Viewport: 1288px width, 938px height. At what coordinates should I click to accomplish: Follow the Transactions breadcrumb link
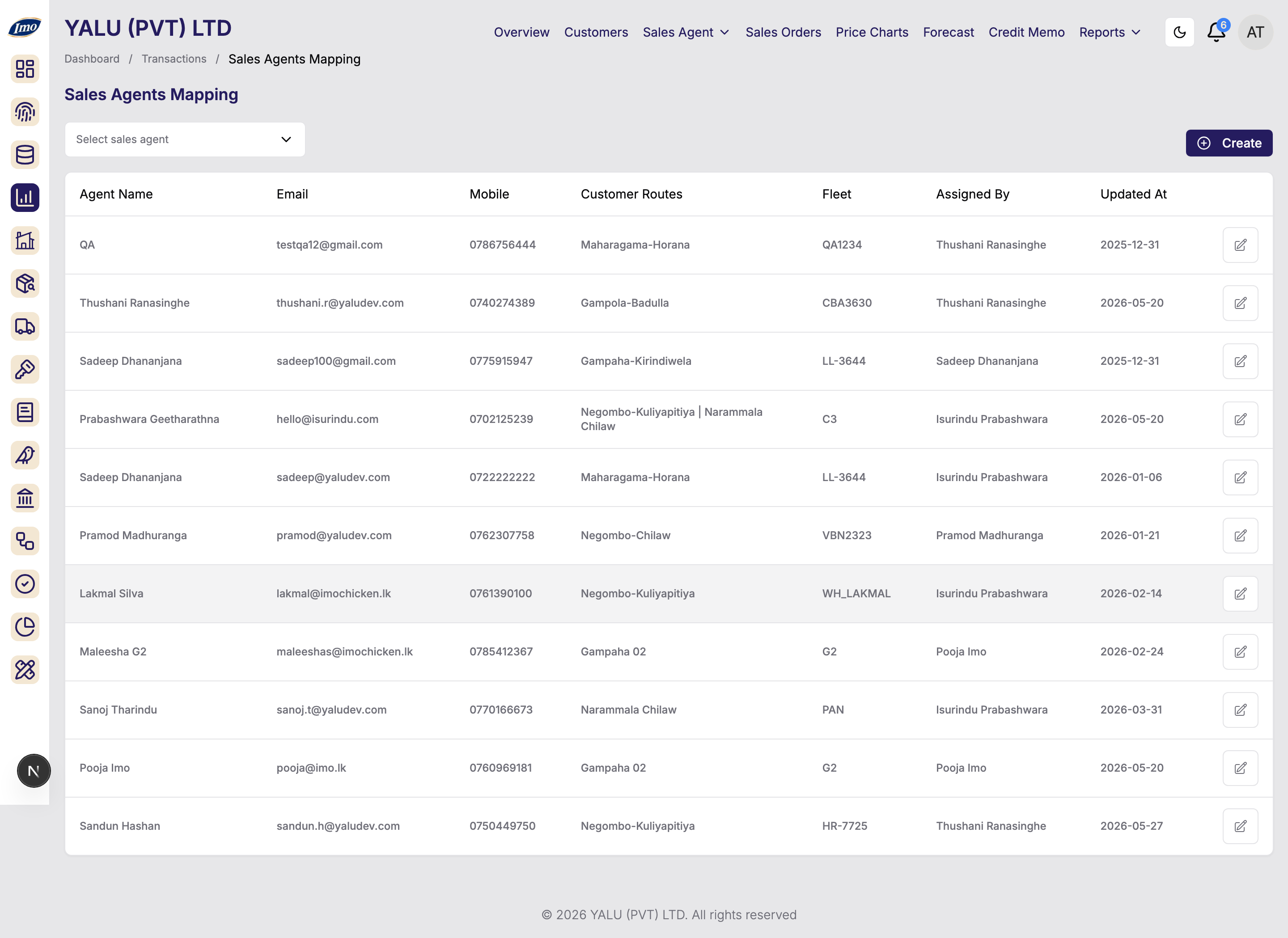pos(174,59)
